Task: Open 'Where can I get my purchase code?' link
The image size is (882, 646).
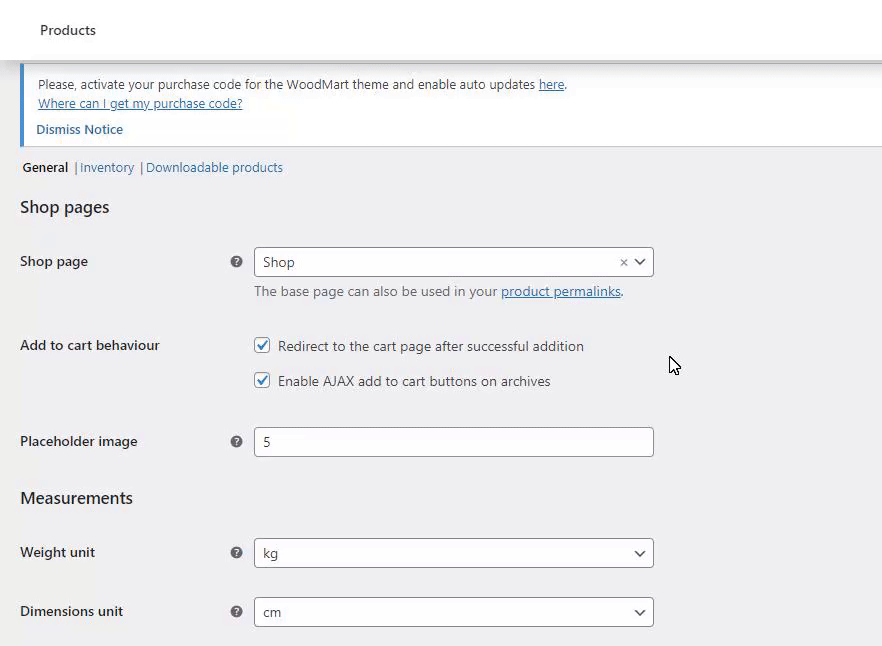Action: click(x=140, y=104)
